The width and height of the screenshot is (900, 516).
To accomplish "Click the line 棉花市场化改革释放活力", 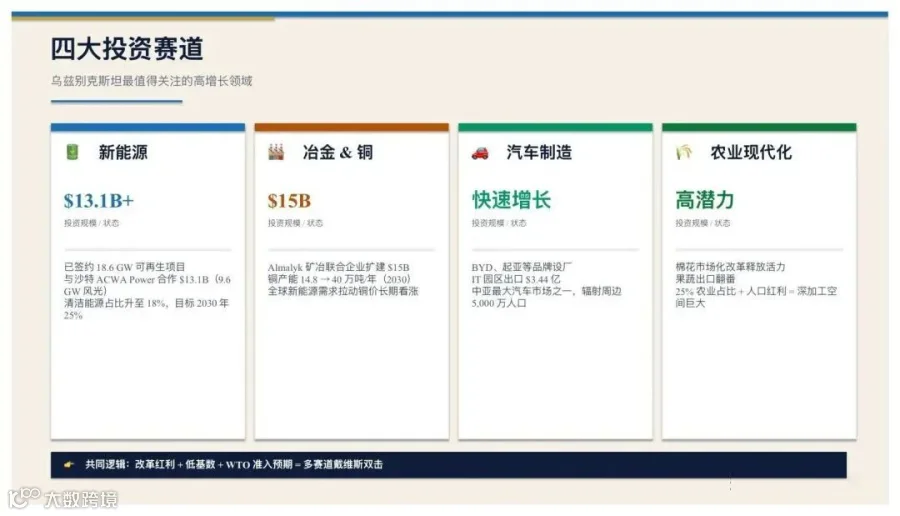I will (x=730, y=267).
